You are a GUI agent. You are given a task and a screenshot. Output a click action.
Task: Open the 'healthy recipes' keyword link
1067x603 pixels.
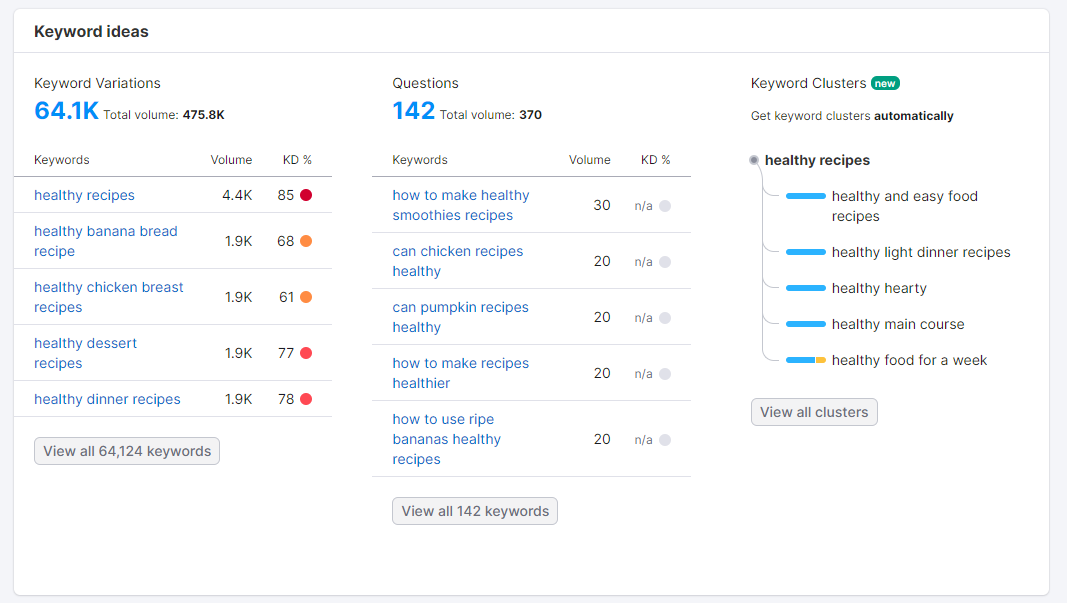pyautogui.click(x=84, y=195)
